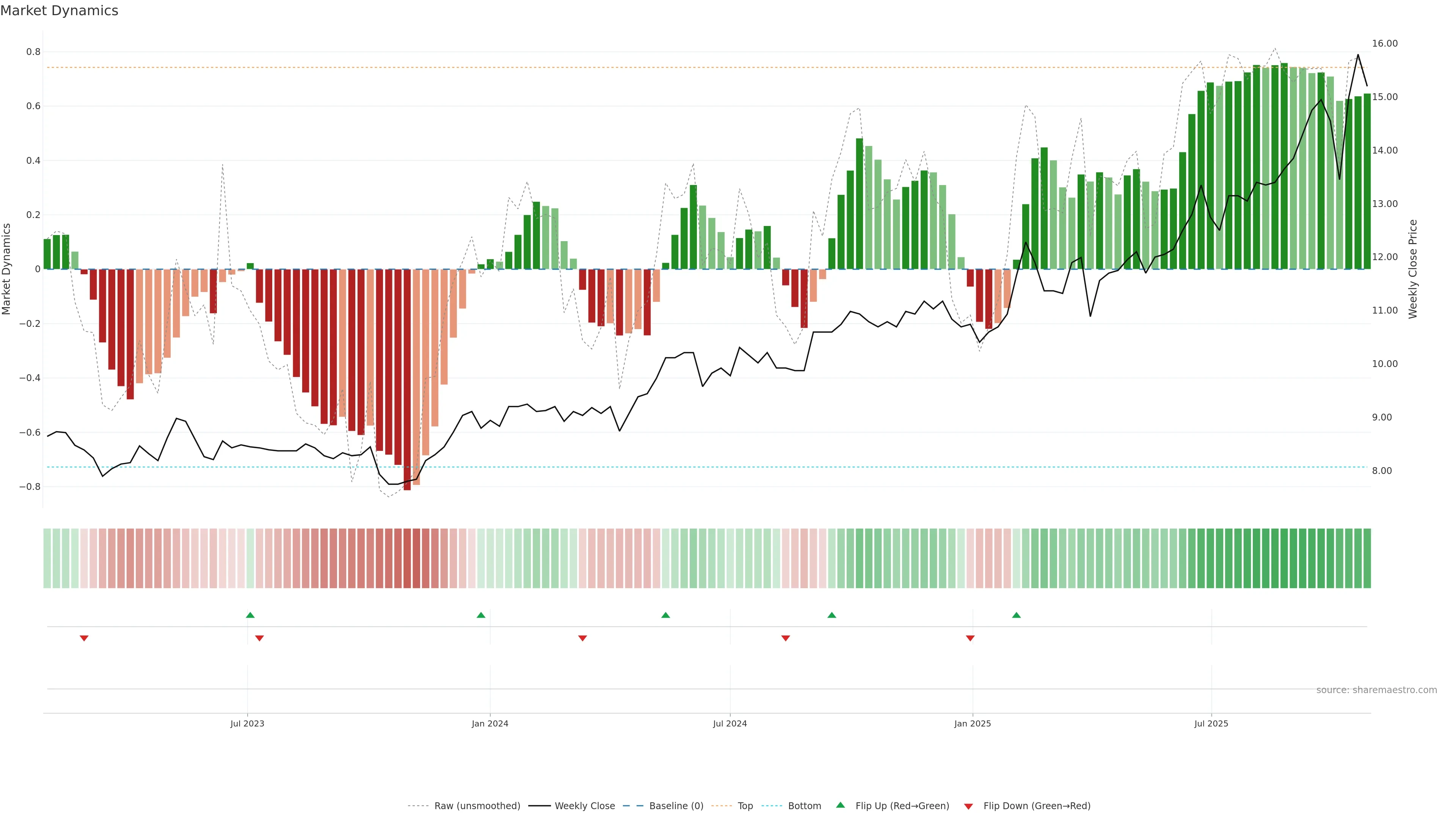Click the 16.00 right-axis price label
This screenshot has width=1456, height=819.
[x=1385, y=44]
